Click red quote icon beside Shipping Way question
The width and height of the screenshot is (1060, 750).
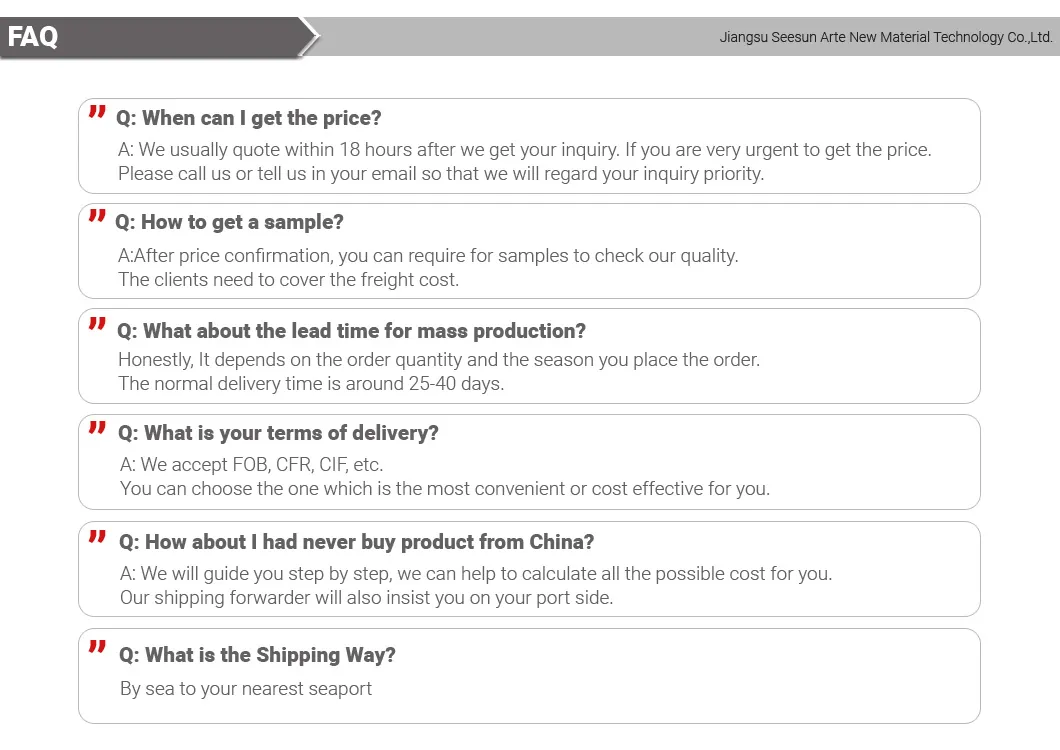(x=97, y=648)
